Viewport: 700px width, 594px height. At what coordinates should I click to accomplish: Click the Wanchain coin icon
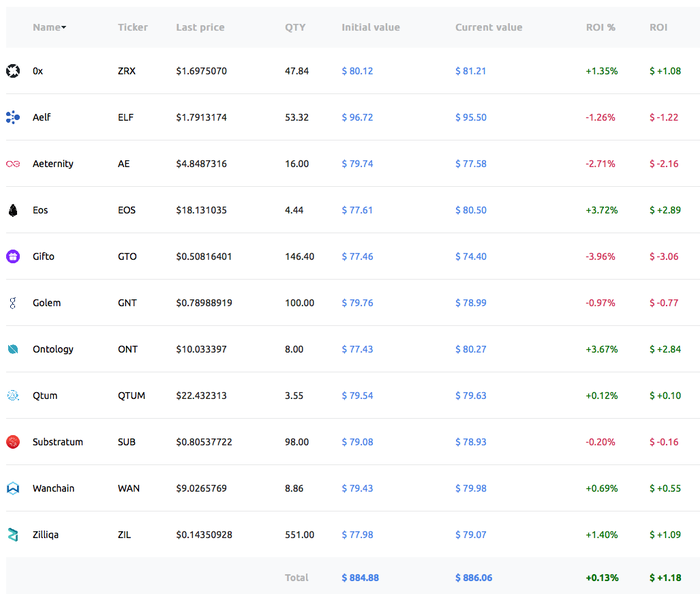(13, 488)
